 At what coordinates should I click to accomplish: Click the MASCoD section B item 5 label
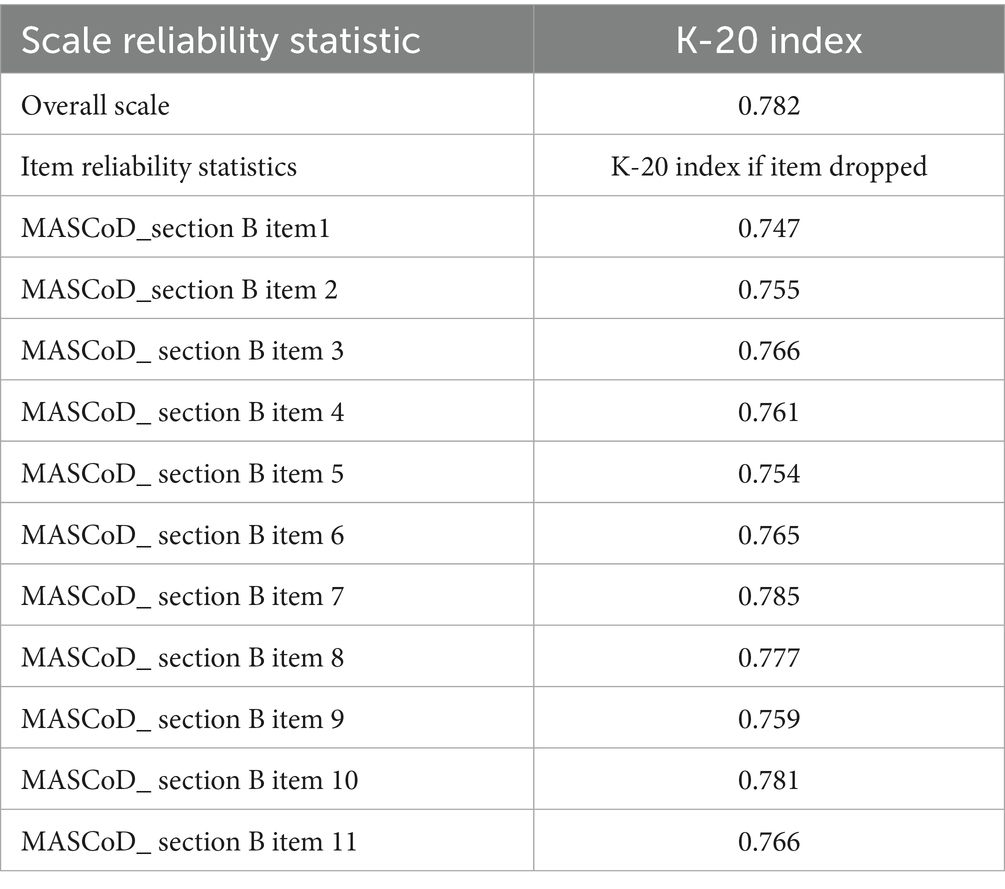point(182,474)
